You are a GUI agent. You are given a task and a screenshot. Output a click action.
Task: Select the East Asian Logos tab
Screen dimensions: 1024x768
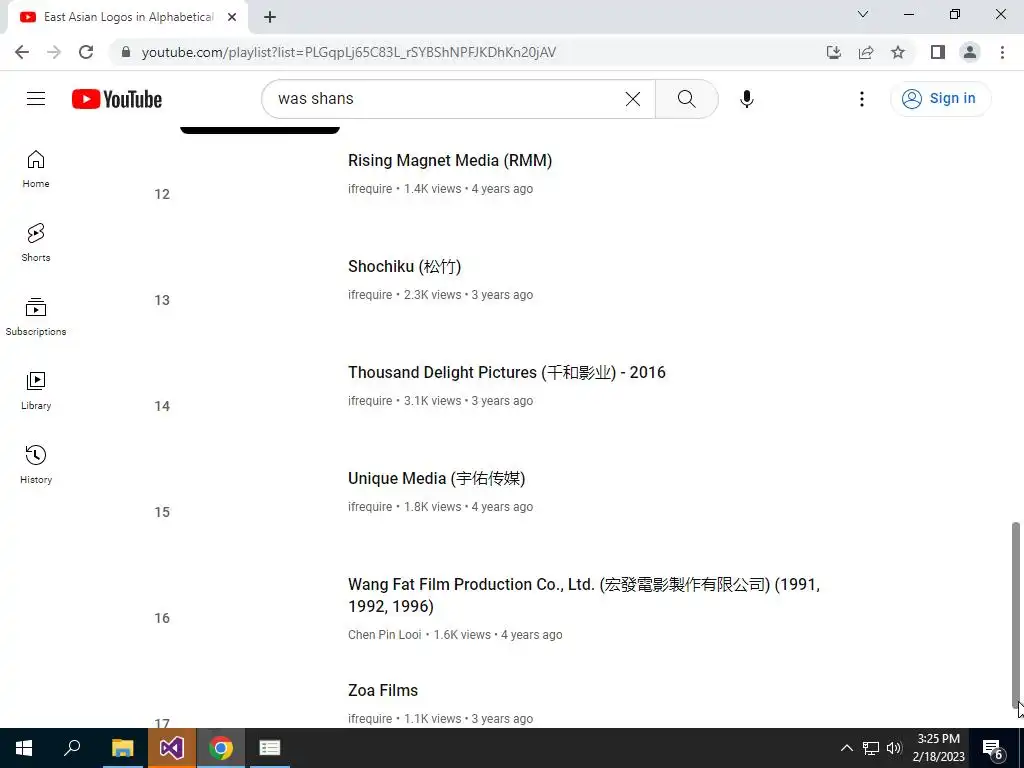(127, 17)
